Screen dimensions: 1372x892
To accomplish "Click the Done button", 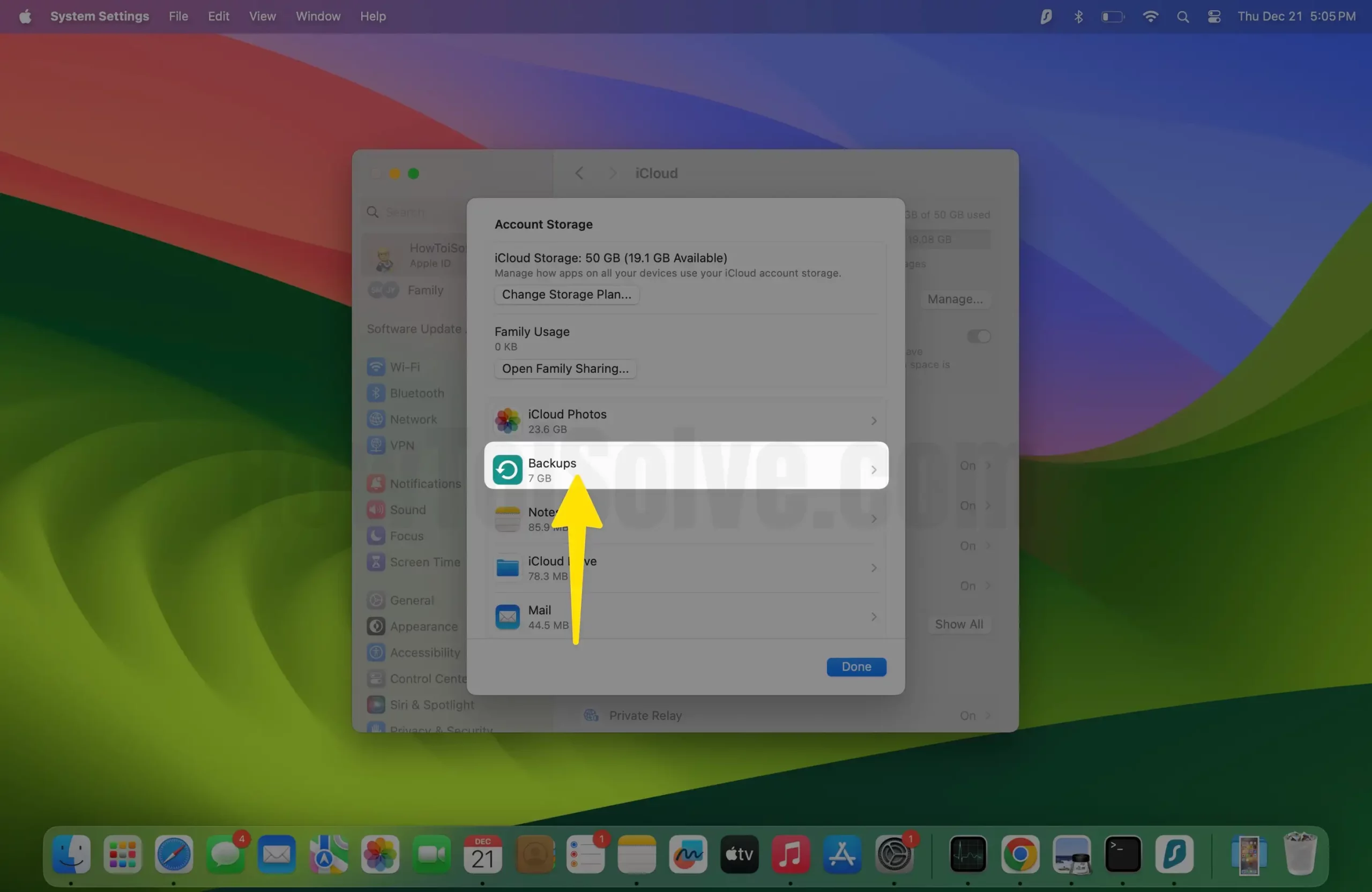I will coord(856,666).
